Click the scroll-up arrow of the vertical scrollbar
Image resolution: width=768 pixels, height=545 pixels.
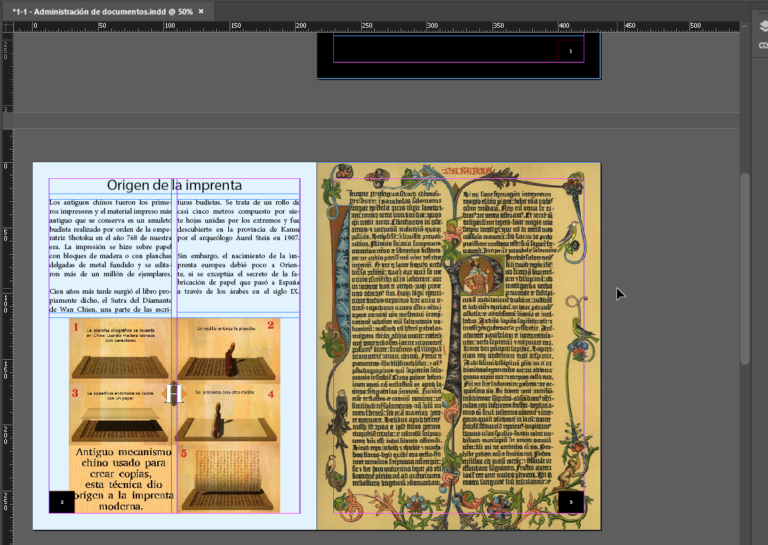pos(744,26)
